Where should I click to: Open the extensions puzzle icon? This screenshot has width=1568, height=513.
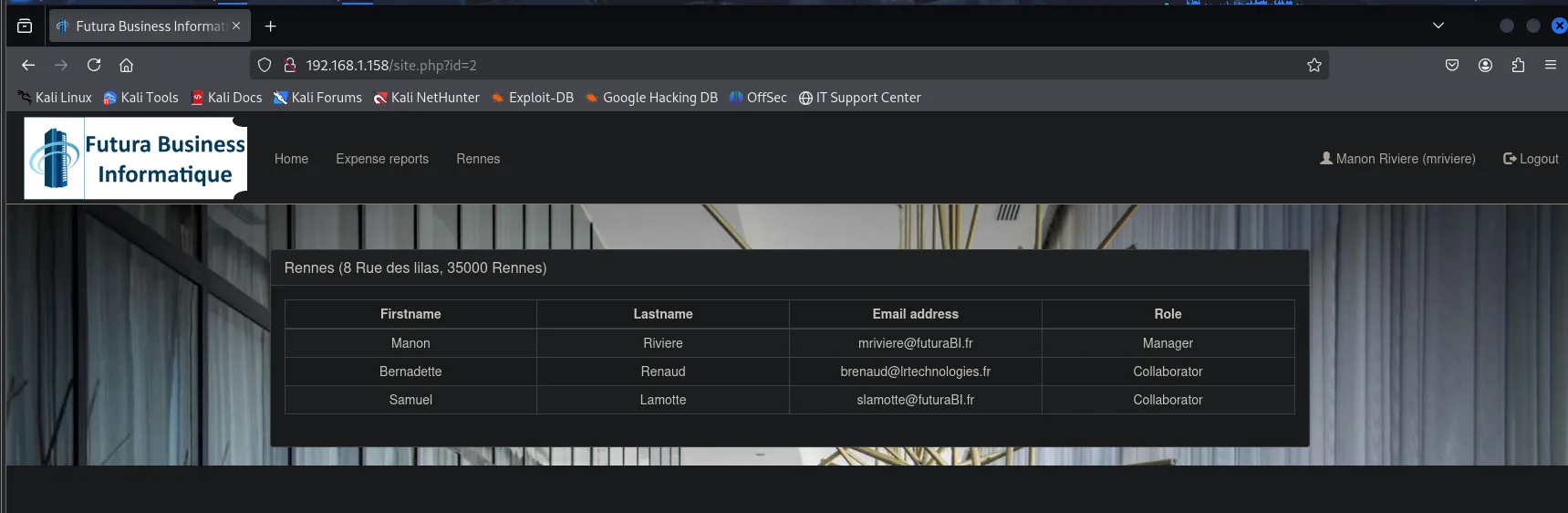pyautogui.click(x=1518, y=65)
